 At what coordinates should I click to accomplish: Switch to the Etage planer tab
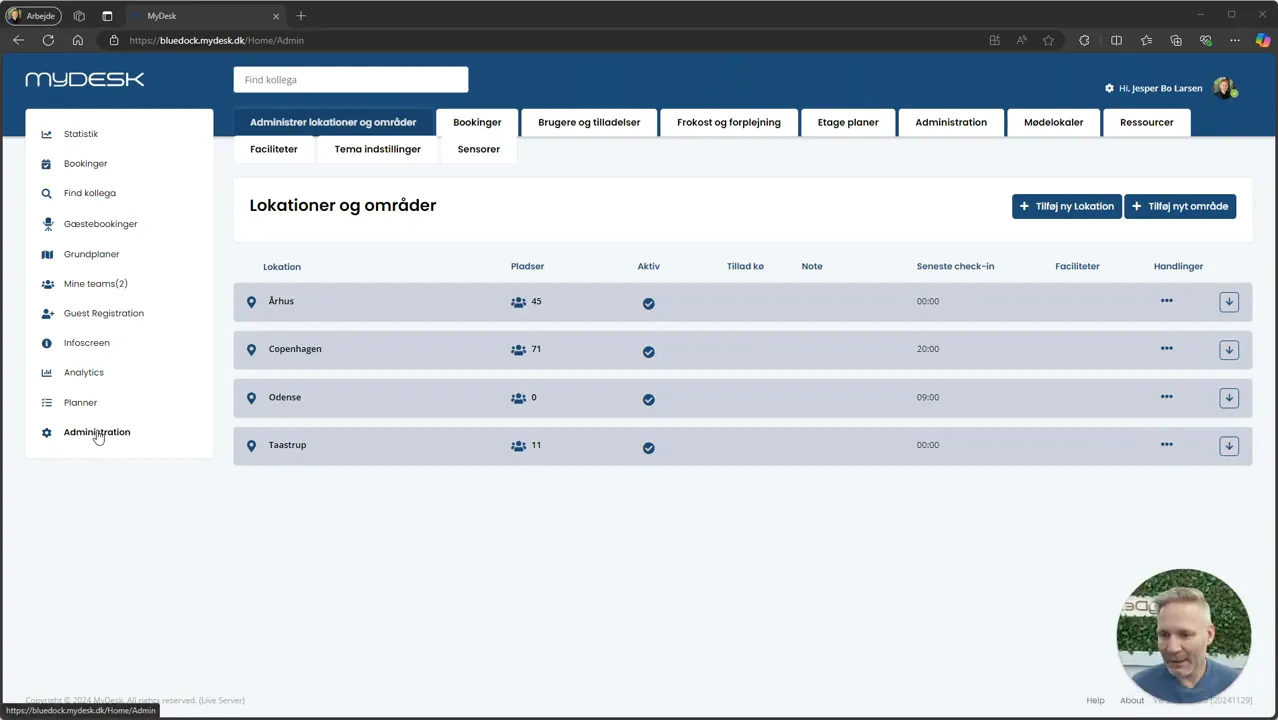click(x=848, y=122)
